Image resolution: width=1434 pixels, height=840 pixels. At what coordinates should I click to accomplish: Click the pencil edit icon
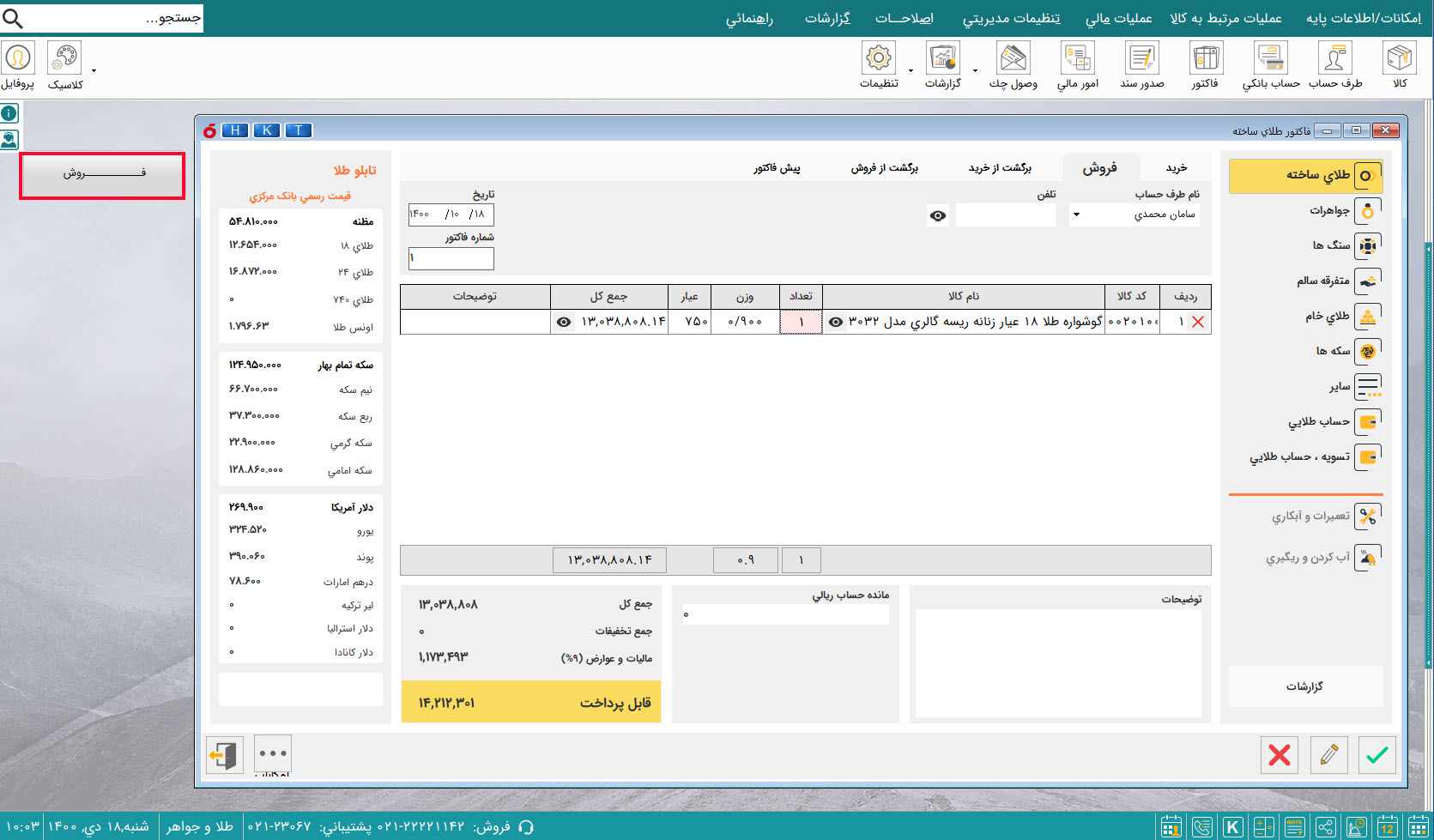1328,755
